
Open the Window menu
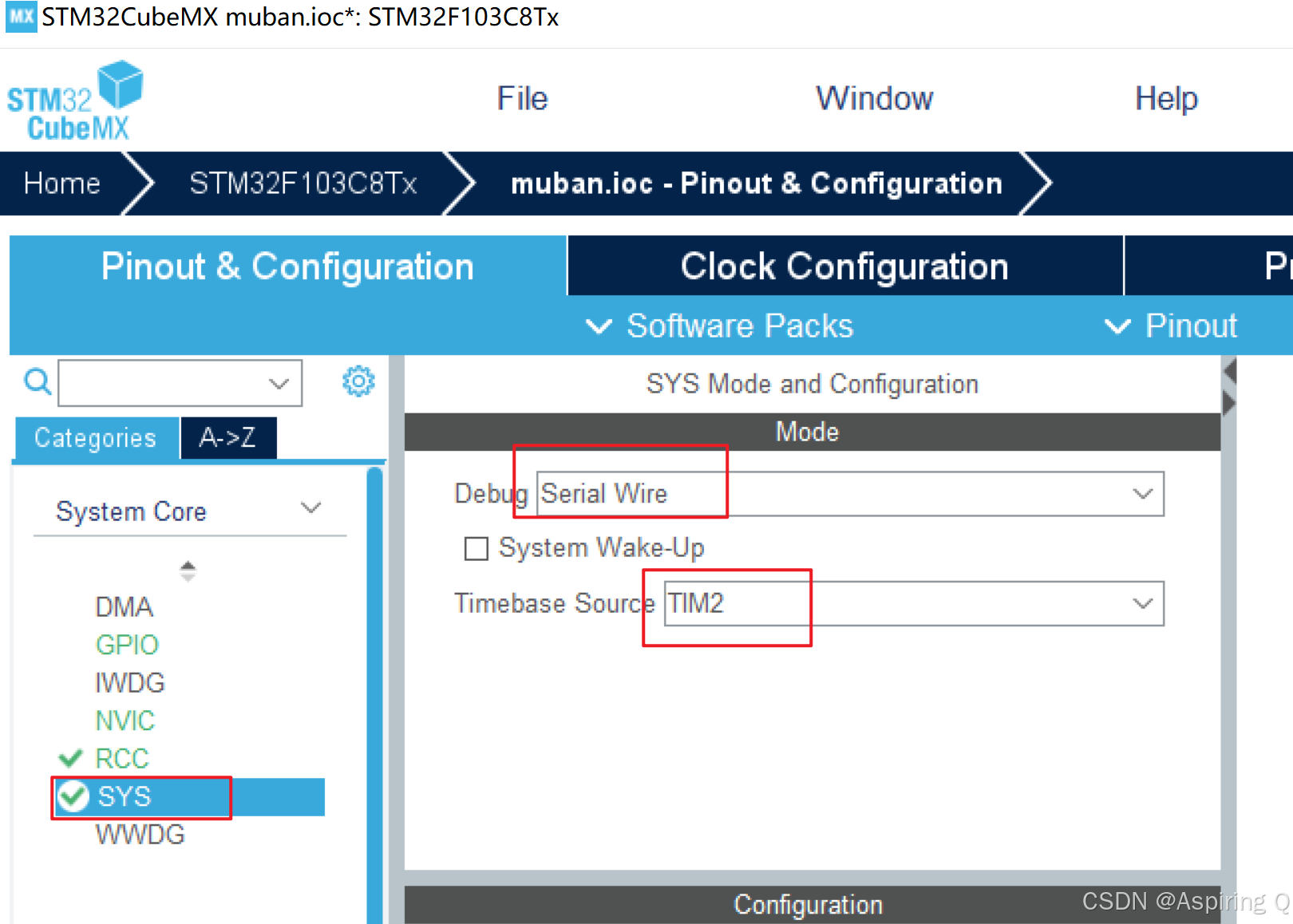[x=875, y=99]
